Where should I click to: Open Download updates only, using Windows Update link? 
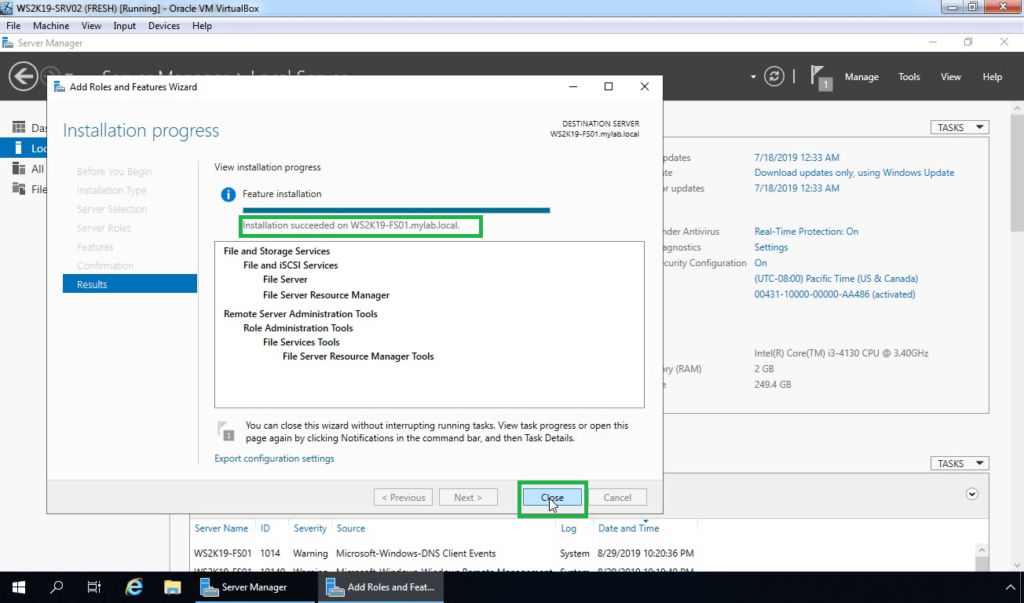(x=854, y=172)
